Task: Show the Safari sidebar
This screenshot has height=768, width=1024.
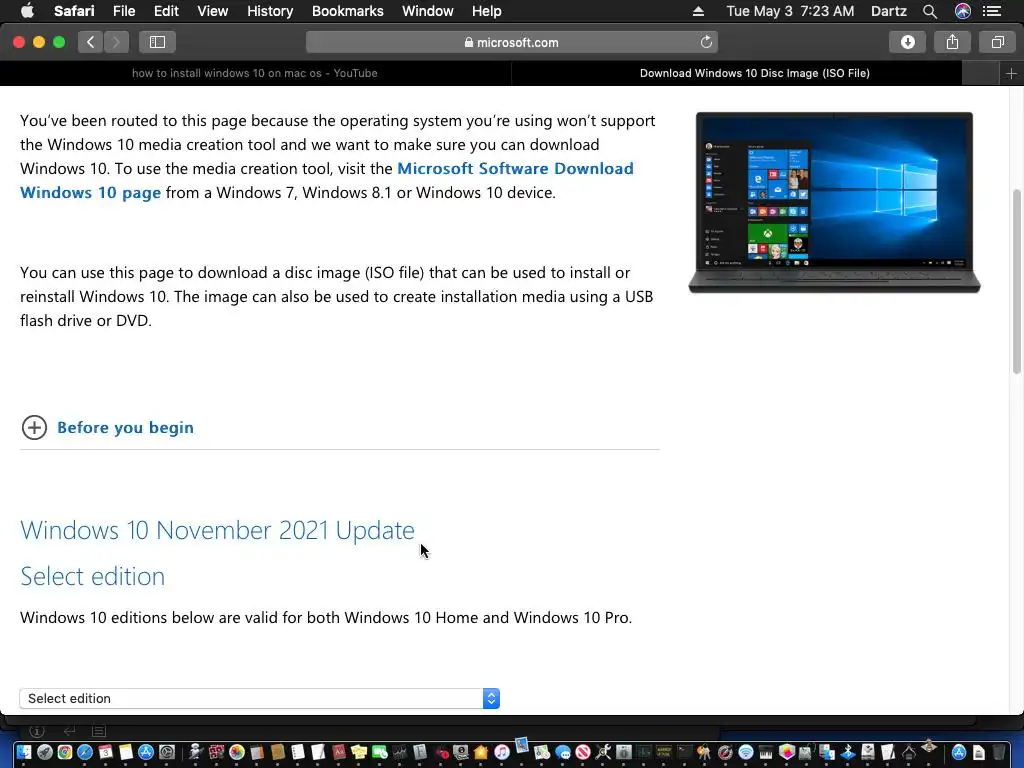Action: coord(157,42)
